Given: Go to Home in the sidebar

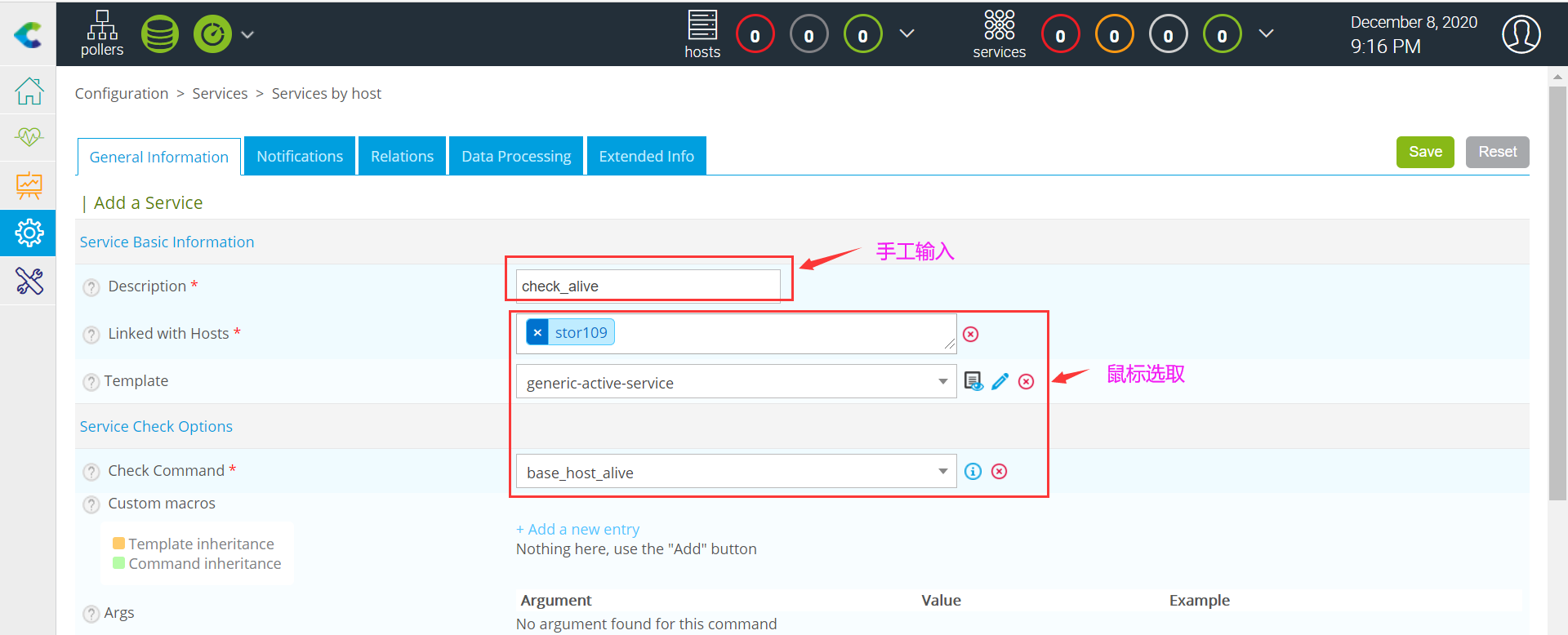Looking at the screenshot, I should coord(29,91).
